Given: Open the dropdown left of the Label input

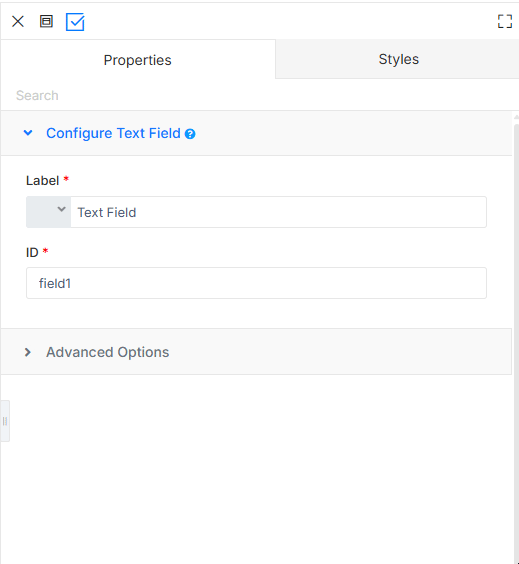Looking at the screenshot, I should click(x=49, y=212).
